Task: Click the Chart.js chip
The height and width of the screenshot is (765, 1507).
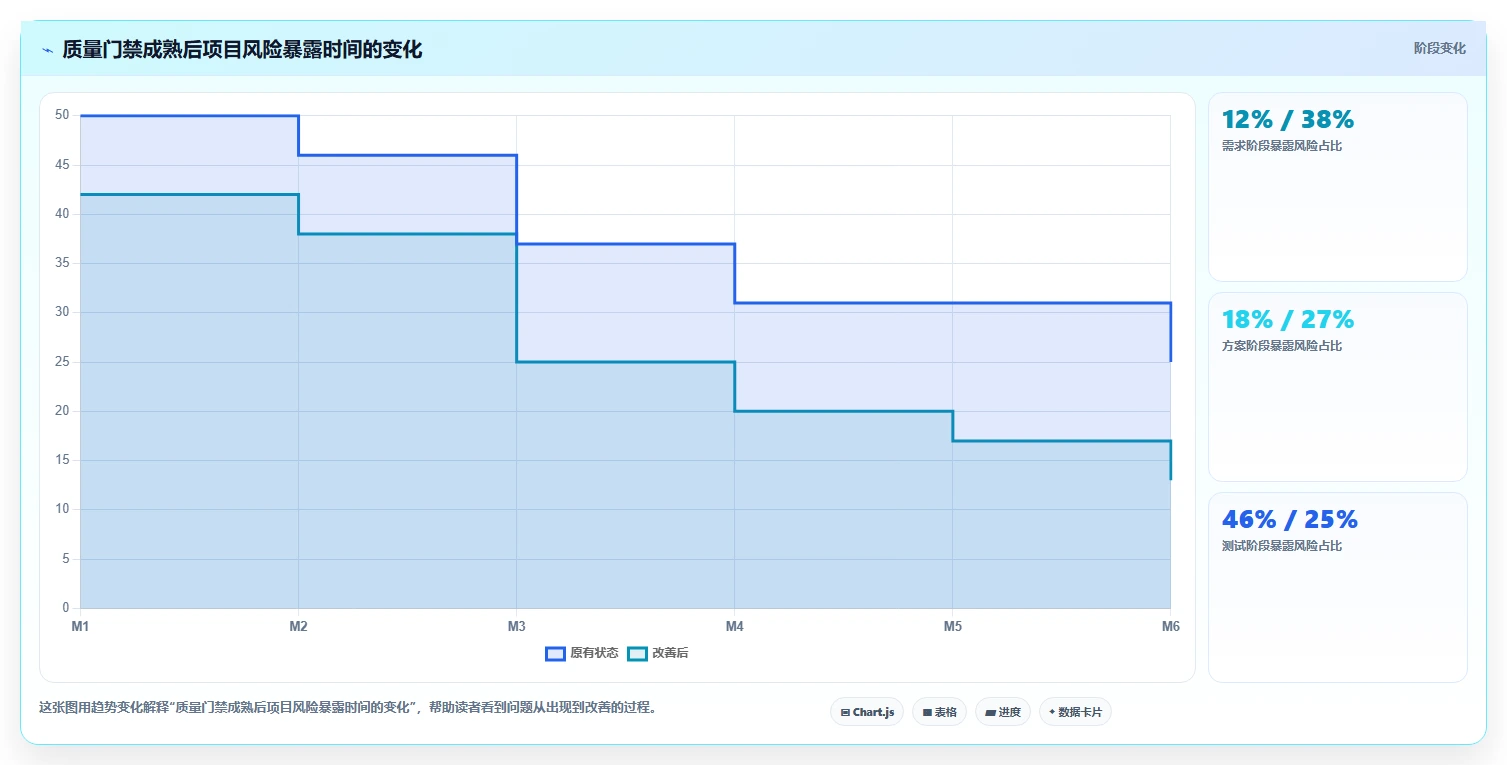Action: pyautogui.click(x=867, y=712)
